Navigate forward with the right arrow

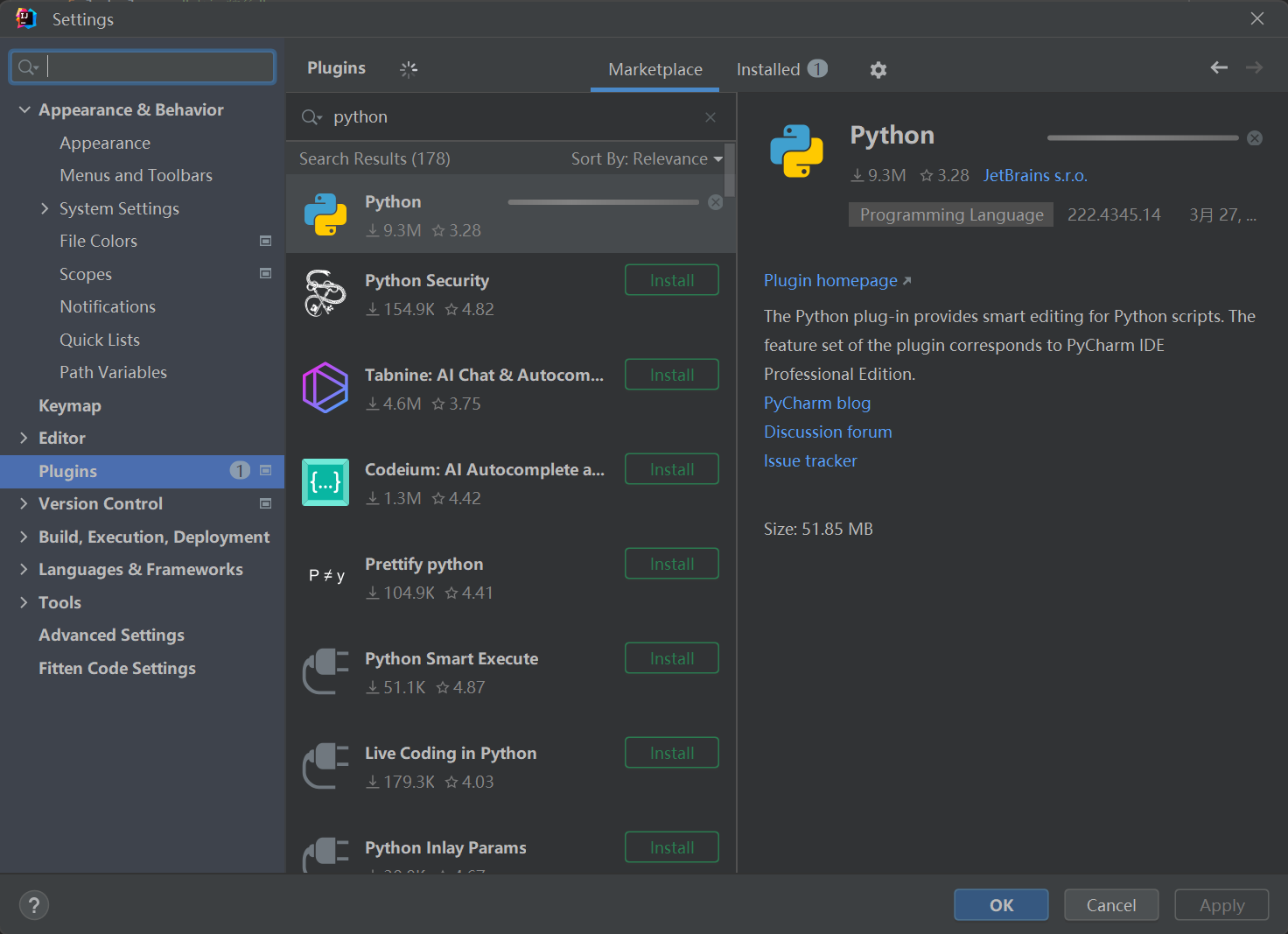(1254, 67)
